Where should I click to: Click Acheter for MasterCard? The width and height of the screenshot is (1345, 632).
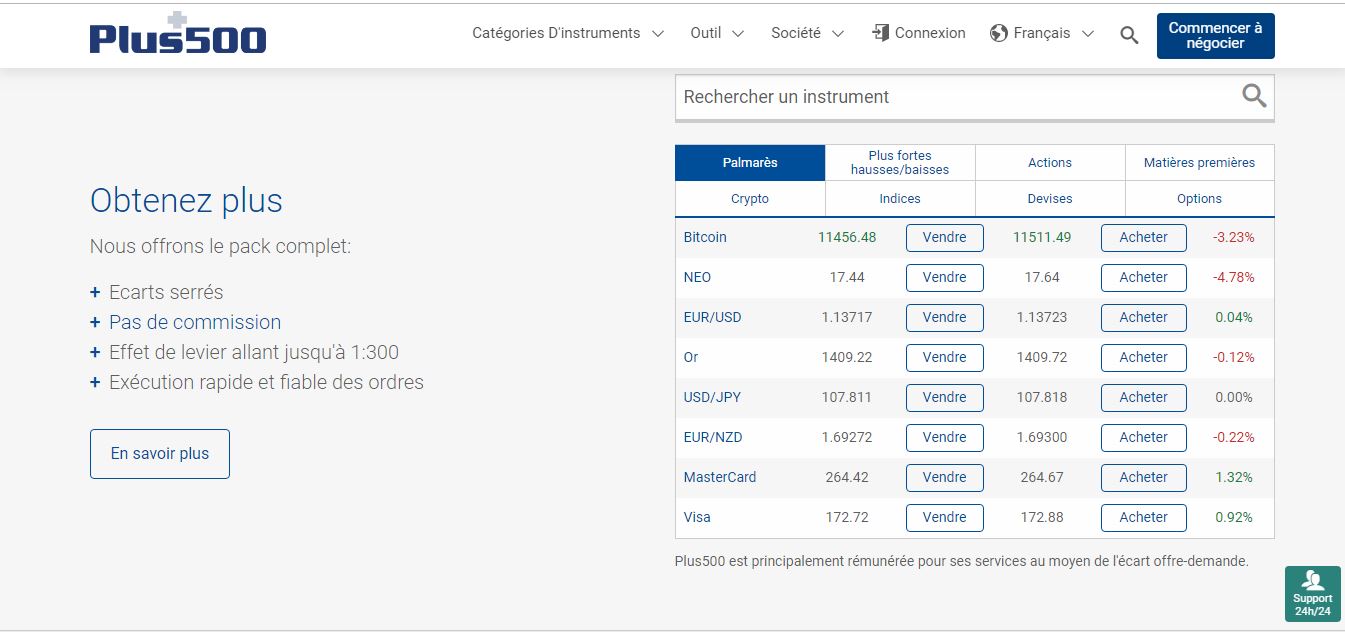(x=1144, y=477)
